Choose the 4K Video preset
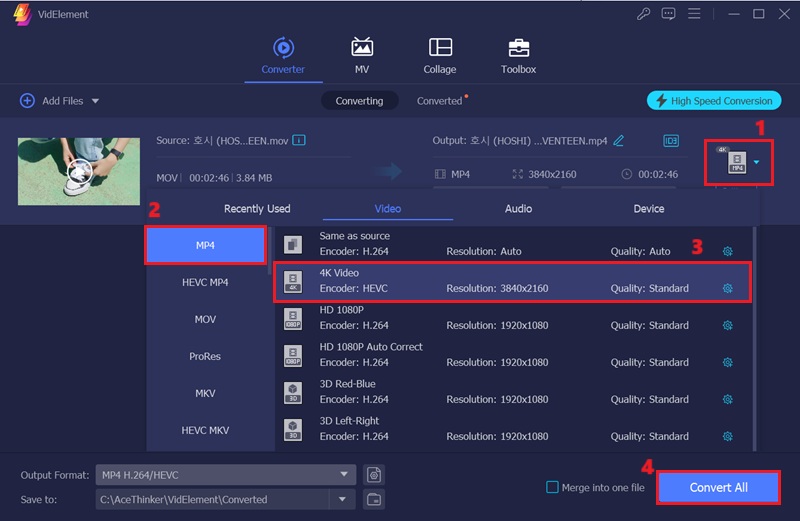800x521 pixels. (512, 282)
